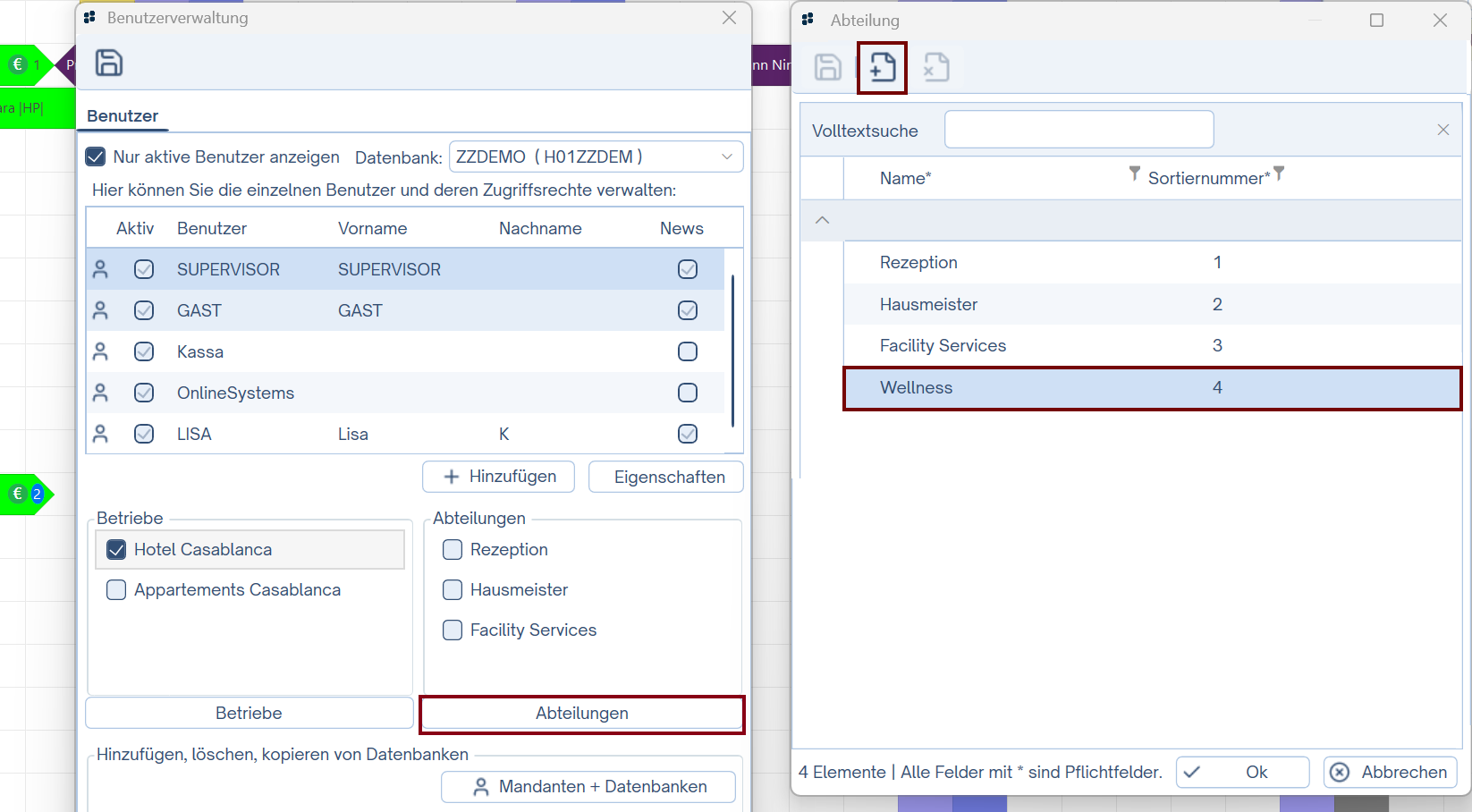
Task: Select the Benutzer tab
Action: coord(123,116)
